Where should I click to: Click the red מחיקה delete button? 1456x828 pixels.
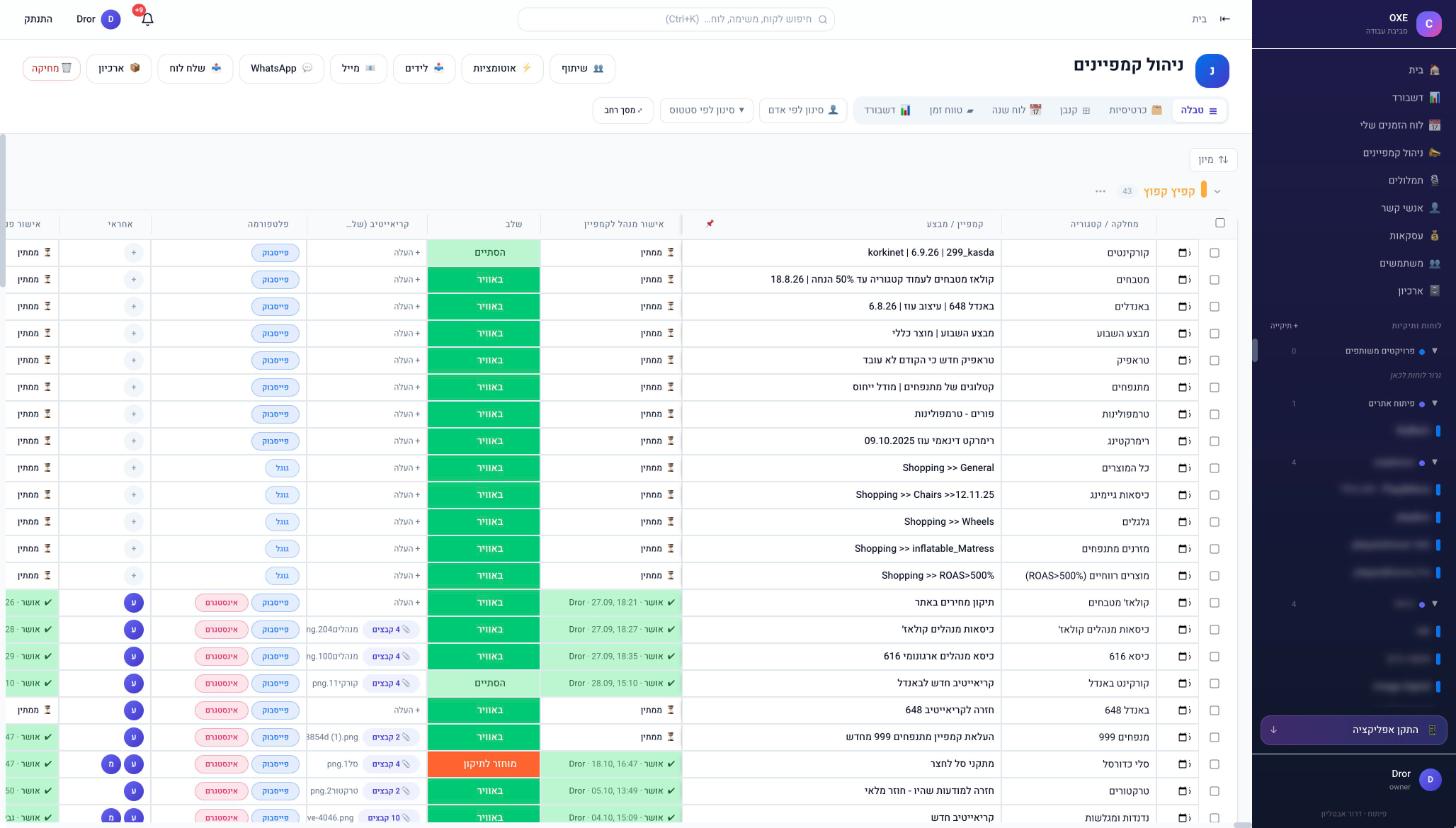click(x=52, y=68)
